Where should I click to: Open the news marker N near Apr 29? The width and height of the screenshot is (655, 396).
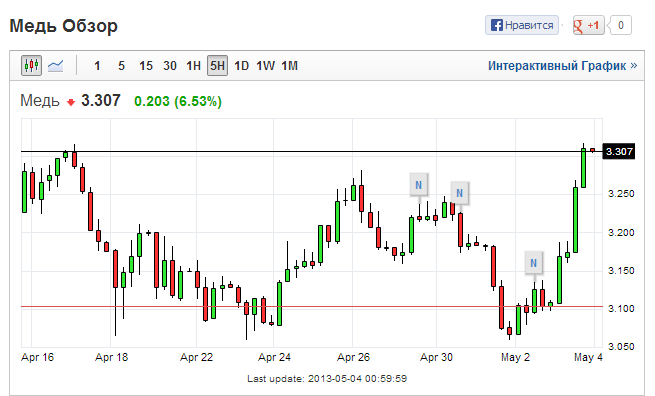(x=419, y=185)
